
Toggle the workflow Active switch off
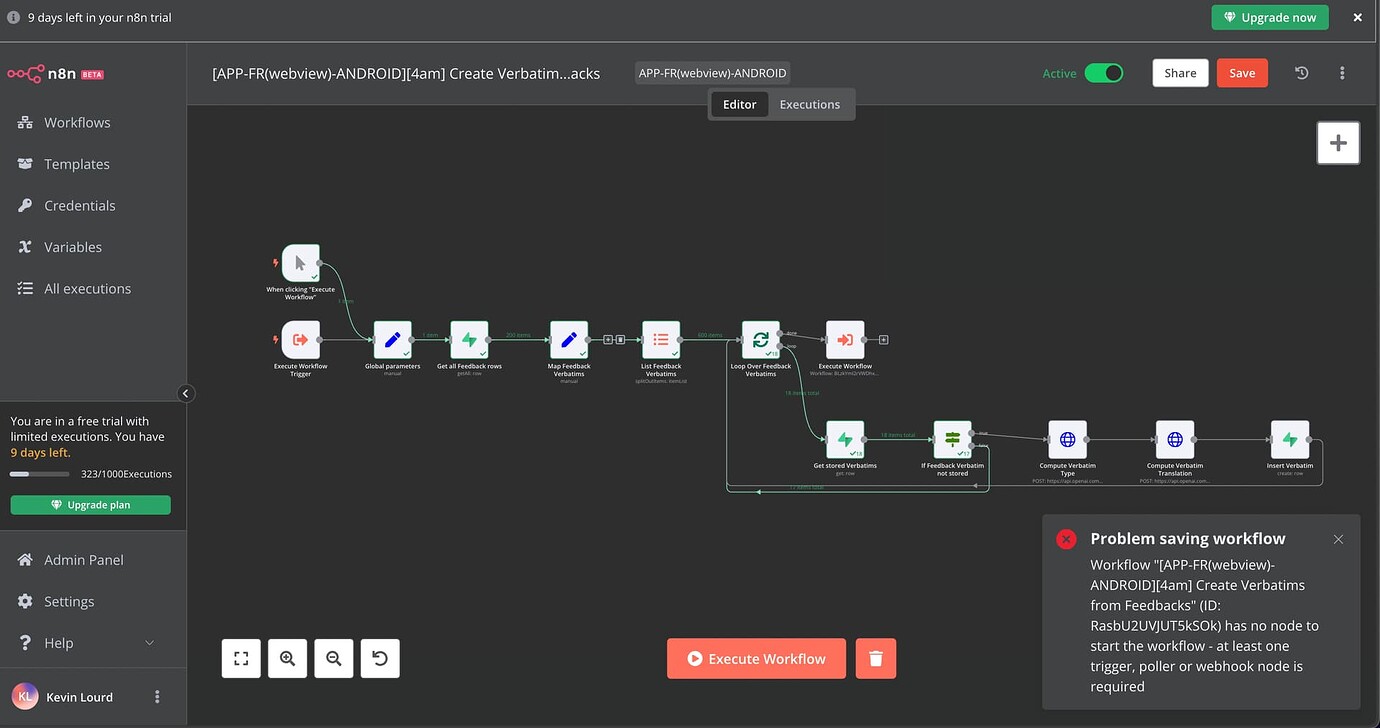pyautogui.click(x=1104, y=72)
